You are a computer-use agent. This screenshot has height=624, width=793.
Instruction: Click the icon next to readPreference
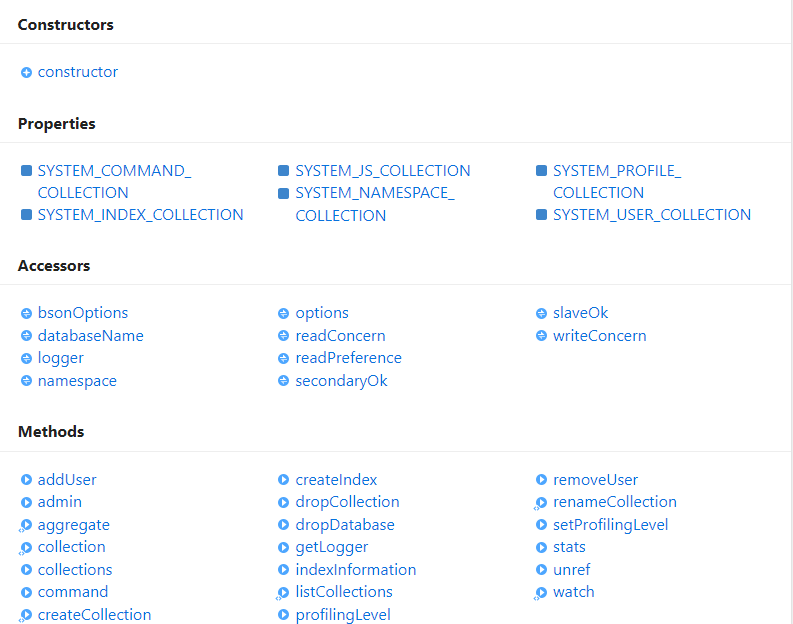[x=284, y=358]
